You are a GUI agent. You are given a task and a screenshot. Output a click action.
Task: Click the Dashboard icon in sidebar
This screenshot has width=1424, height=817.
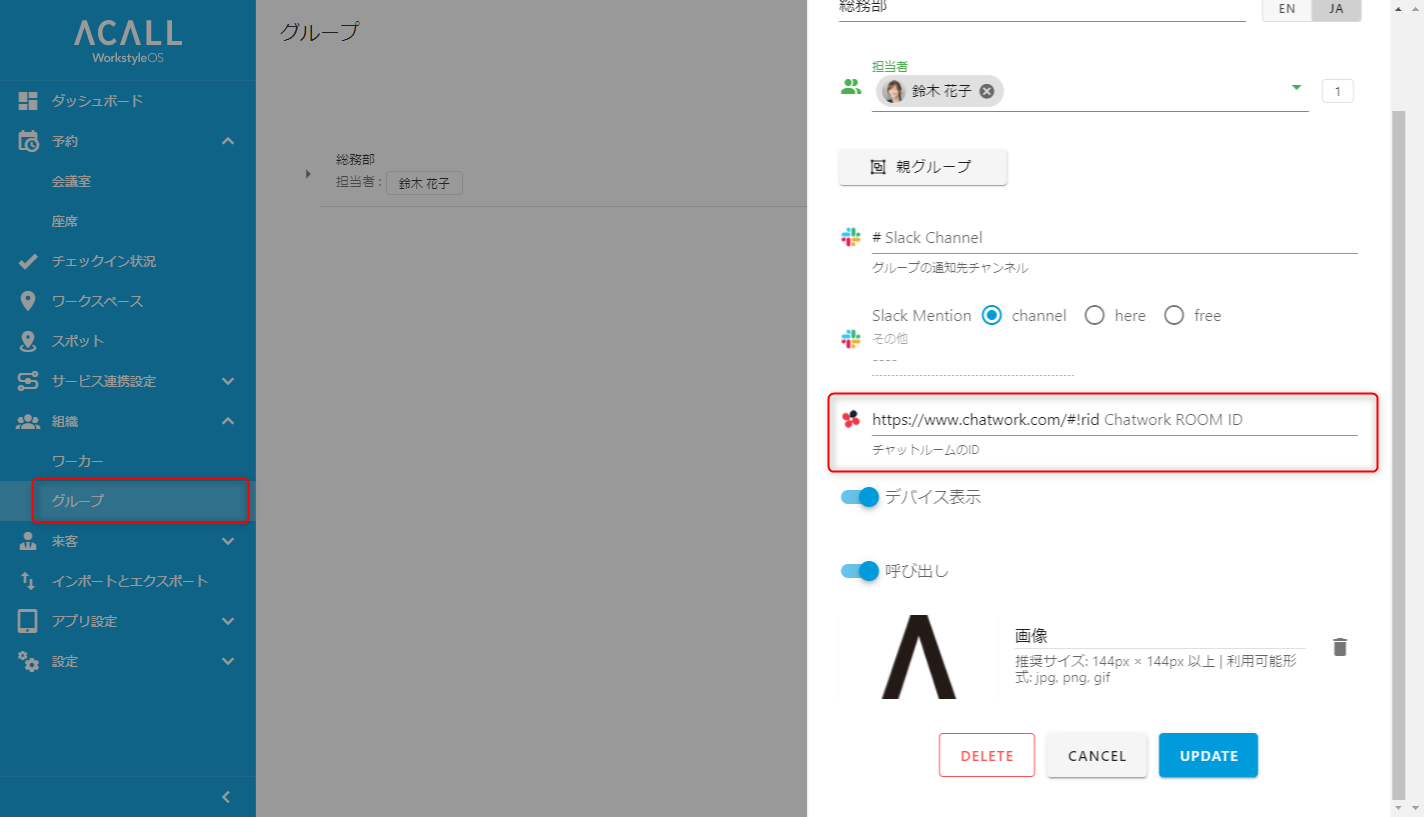coord(28,101)
